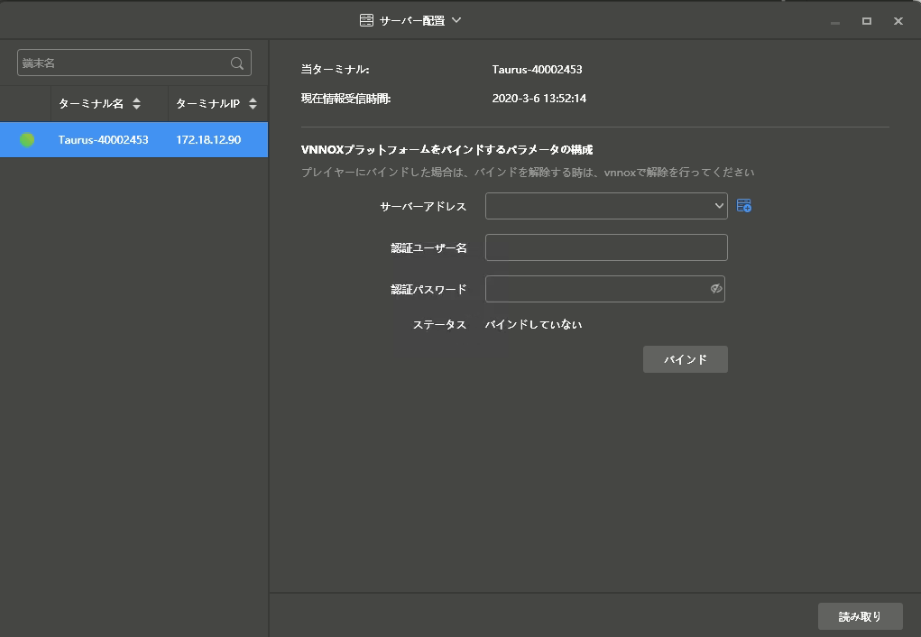Expand the サーバー配置 title dropdown chevron
The image size is (921, 637).
point(456,20)
